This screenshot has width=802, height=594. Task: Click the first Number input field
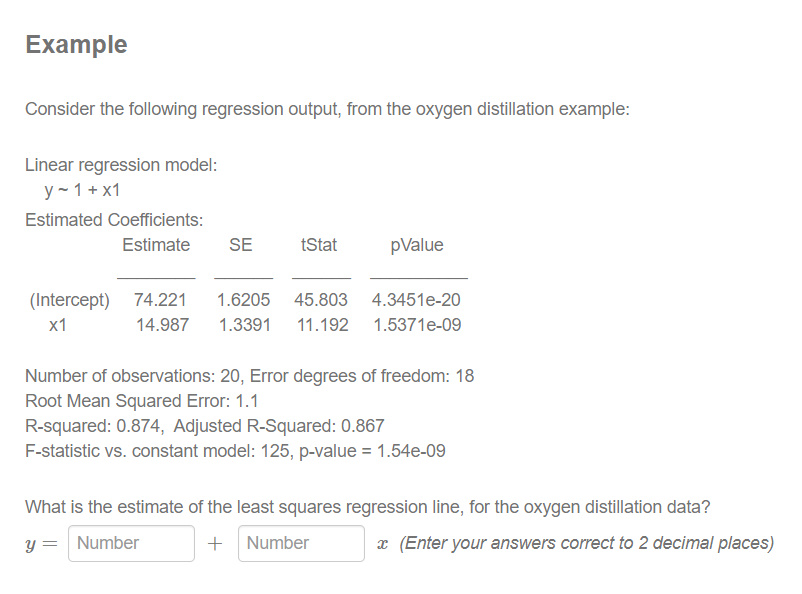(x=131, y=543)
